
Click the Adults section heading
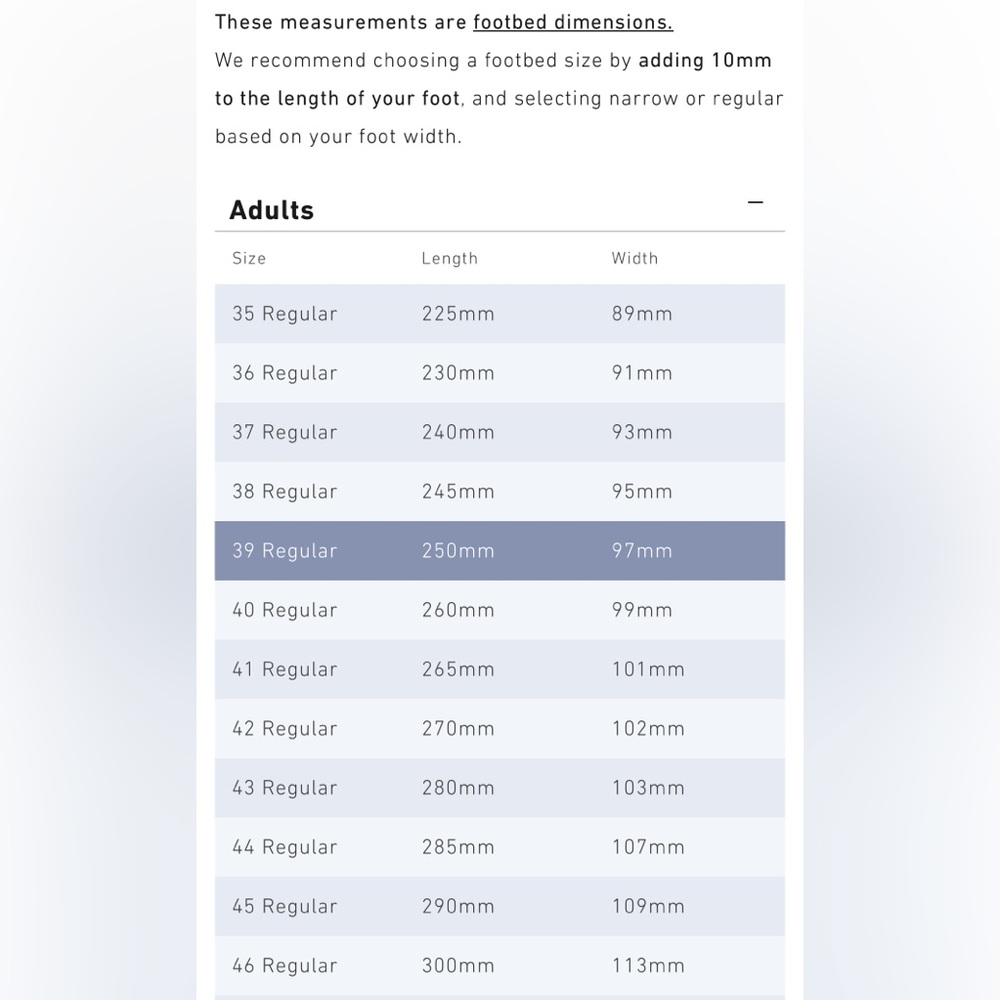[x=272, y=210]
